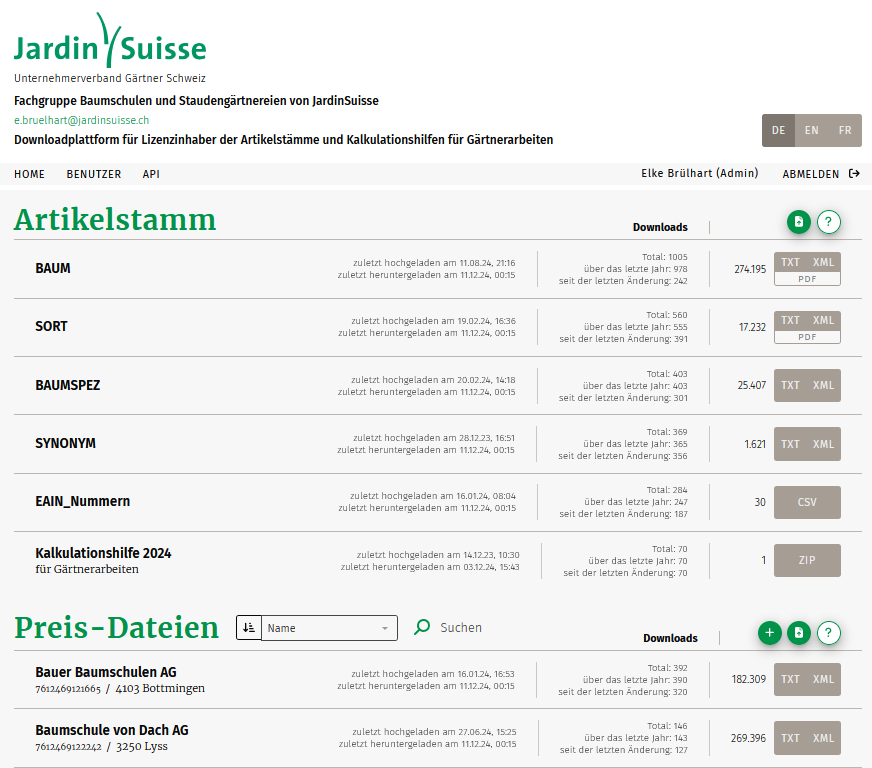The image size is (872, 768).
Task: Click ABMELDEN to log out
Action: click(810, 174)
